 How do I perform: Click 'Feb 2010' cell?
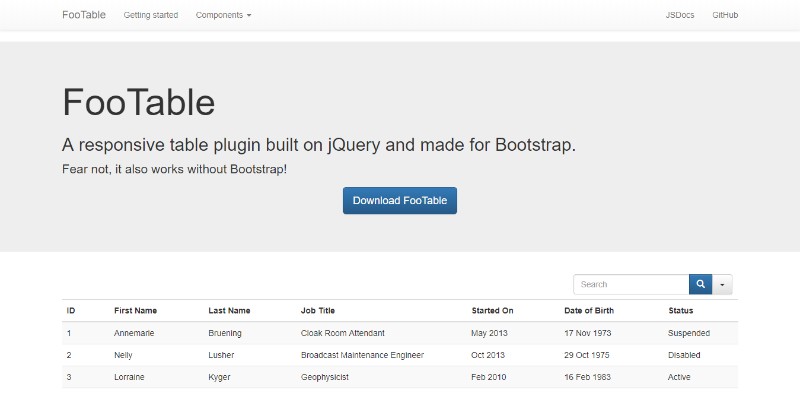[489, 377]
